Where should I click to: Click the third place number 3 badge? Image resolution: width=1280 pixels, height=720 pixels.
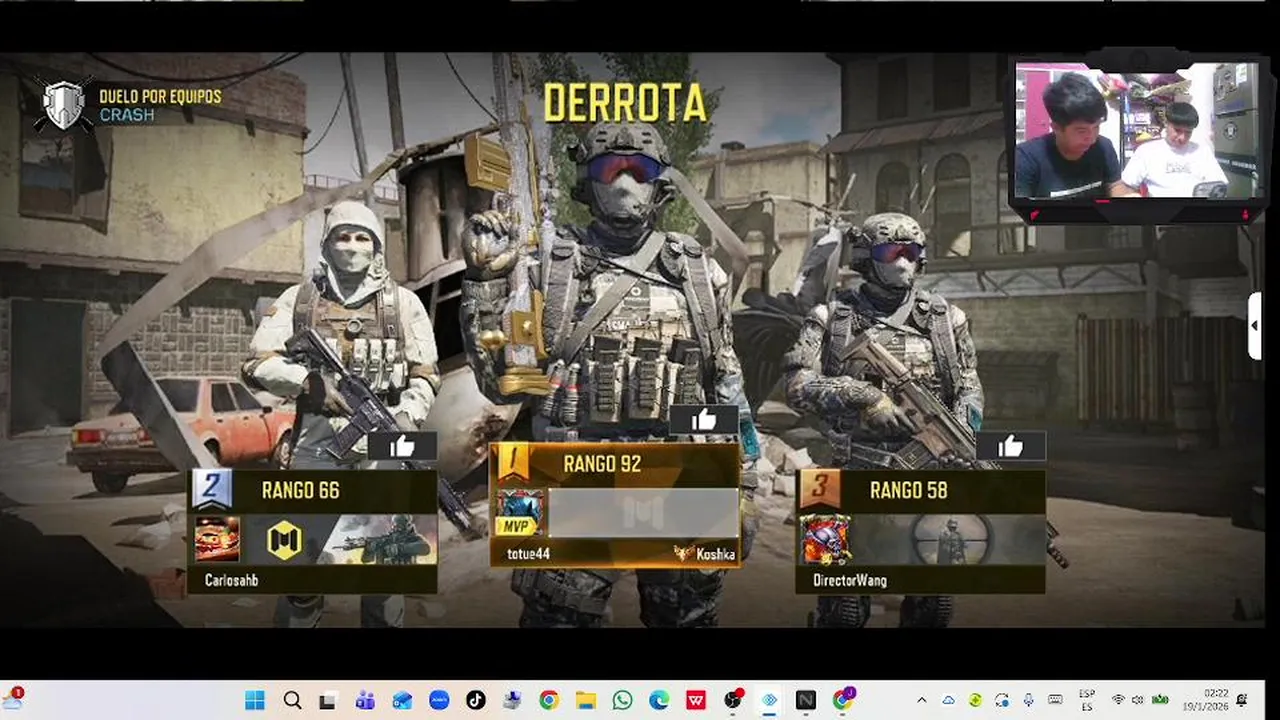(x=820, y=489)
